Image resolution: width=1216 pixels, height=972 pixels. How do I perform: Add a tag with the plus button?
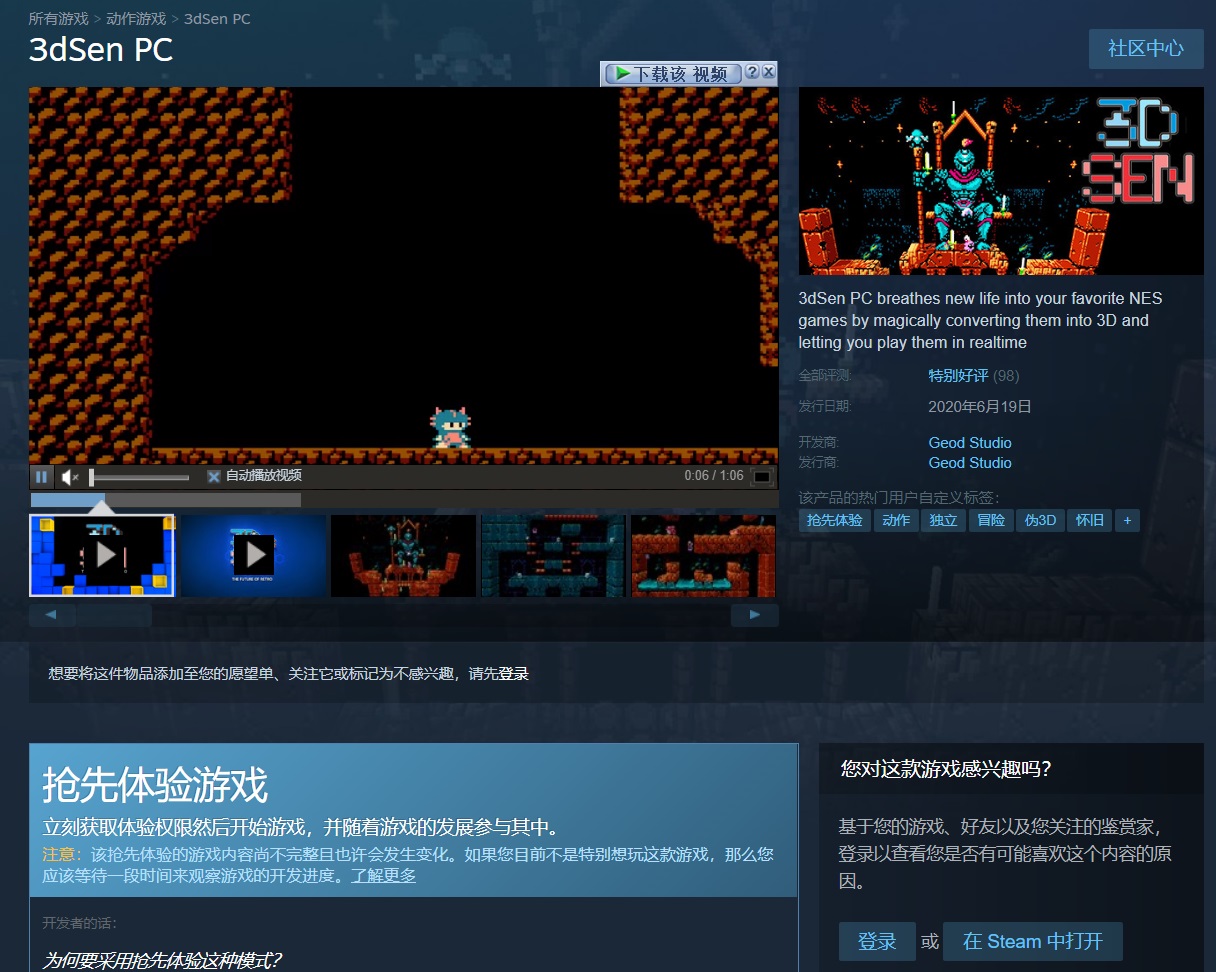(1127, 520)
